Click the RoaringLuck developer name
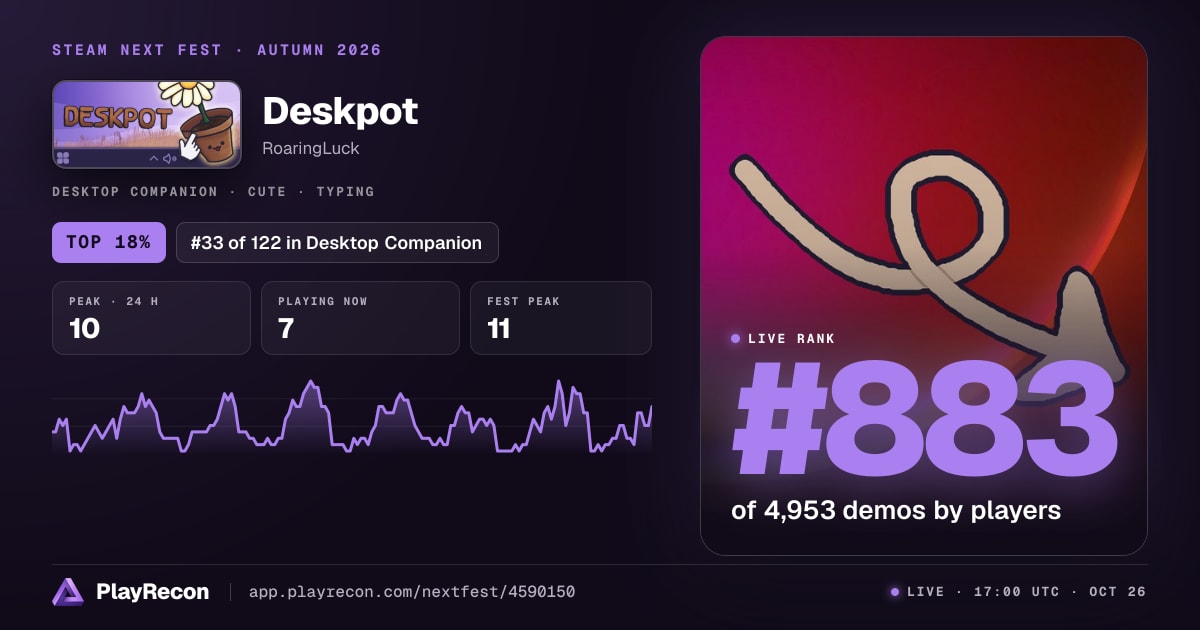The width and height of the screenshot is (1200, 630). click(310, 148)
